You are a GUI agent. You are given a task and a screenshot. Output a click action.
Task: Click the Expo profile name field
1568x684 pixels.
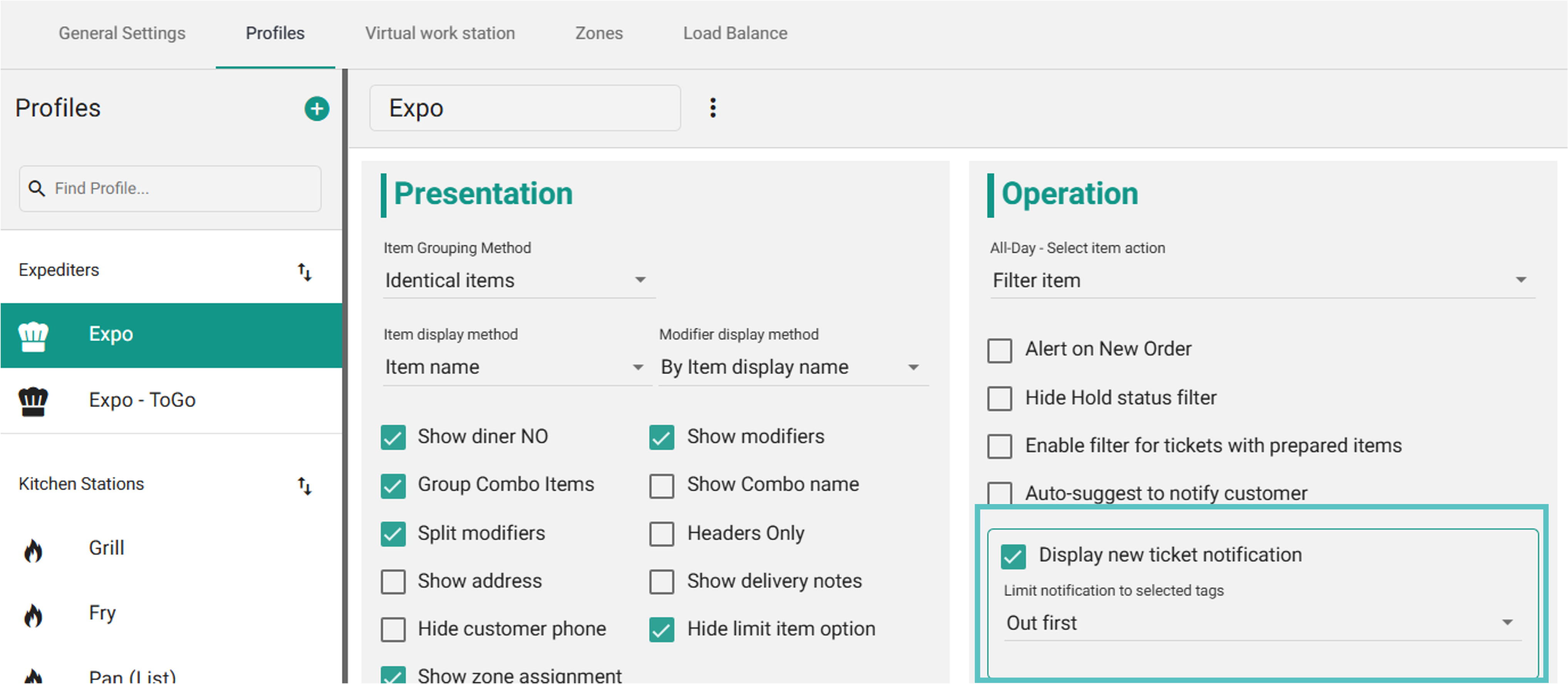(524, 108)
